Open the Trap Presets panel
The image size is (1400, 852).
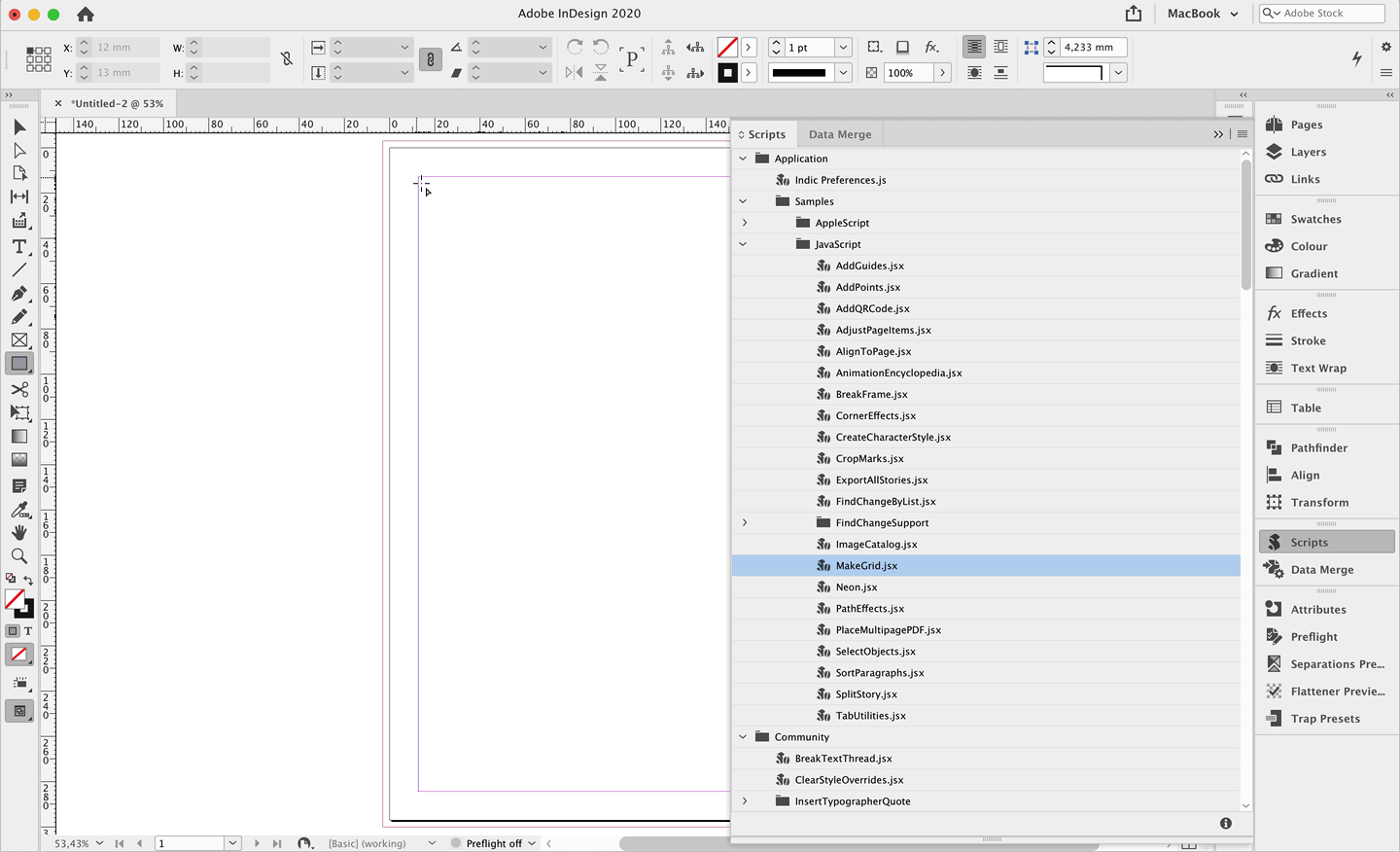(x=1326, y=719)
